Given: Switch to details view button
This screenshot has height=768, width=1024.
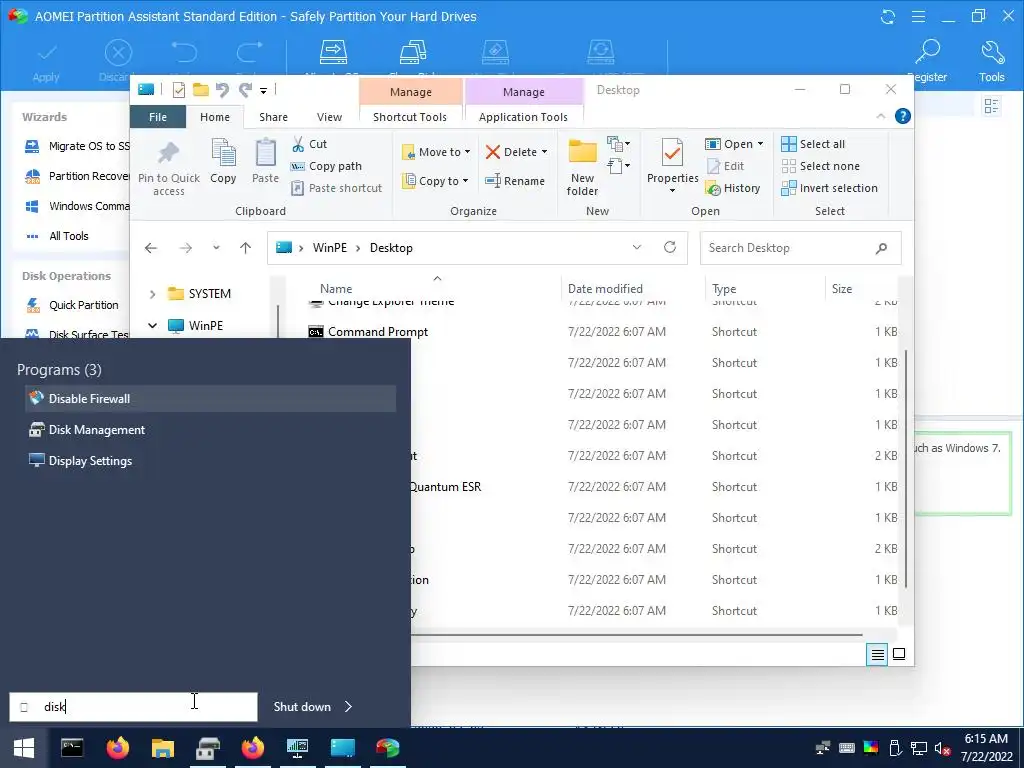Looking at the screenshot, I should point(878,654).
